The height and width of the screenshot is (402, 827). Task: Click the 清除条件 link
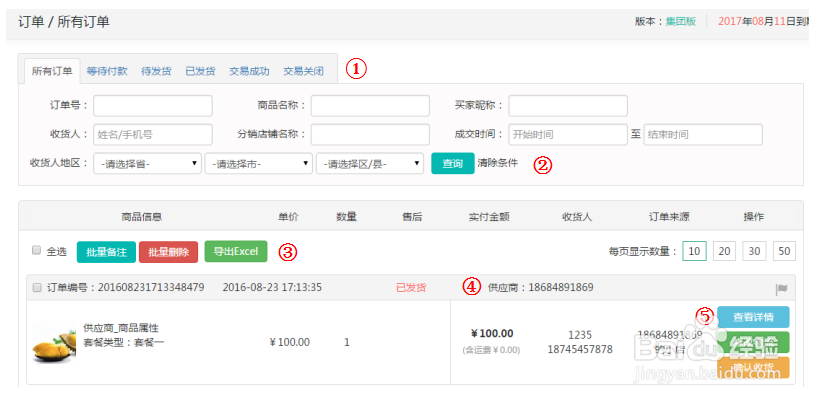(497, 163)
